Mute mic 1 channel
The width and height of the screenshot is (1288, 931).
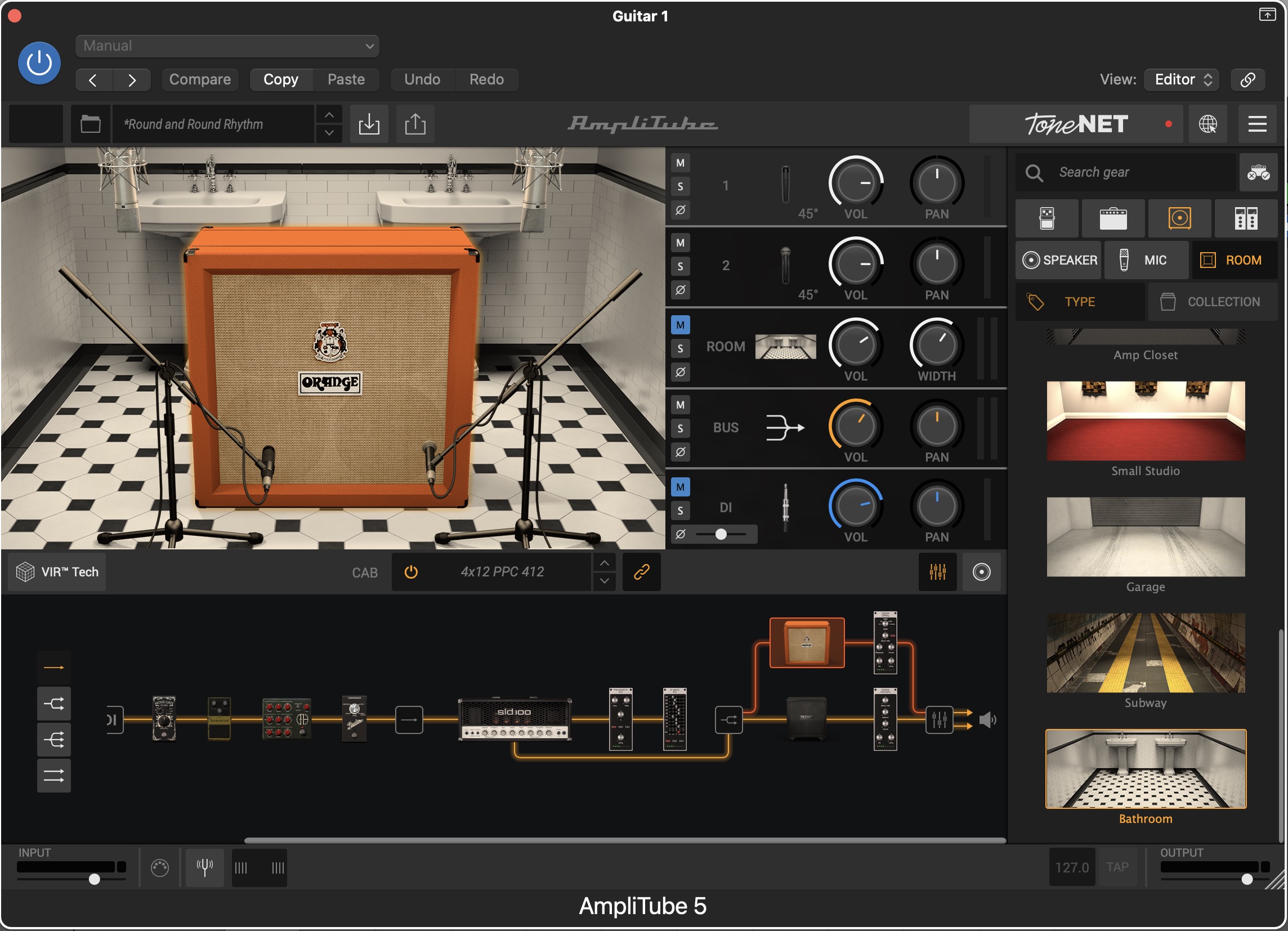[681, 163]
